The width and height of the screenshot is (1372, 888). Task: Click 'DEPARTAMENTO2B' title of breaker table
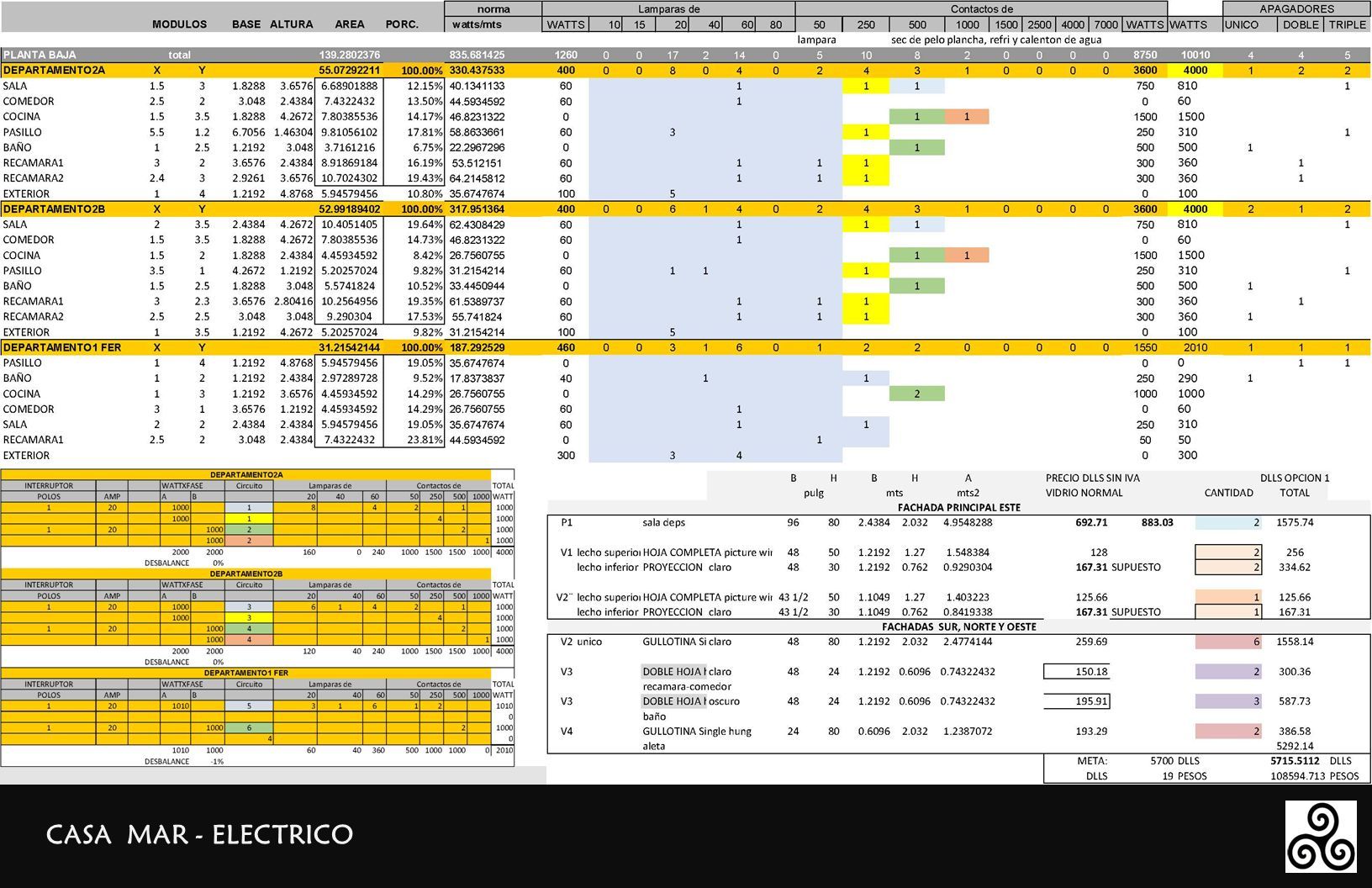[245, 573]
